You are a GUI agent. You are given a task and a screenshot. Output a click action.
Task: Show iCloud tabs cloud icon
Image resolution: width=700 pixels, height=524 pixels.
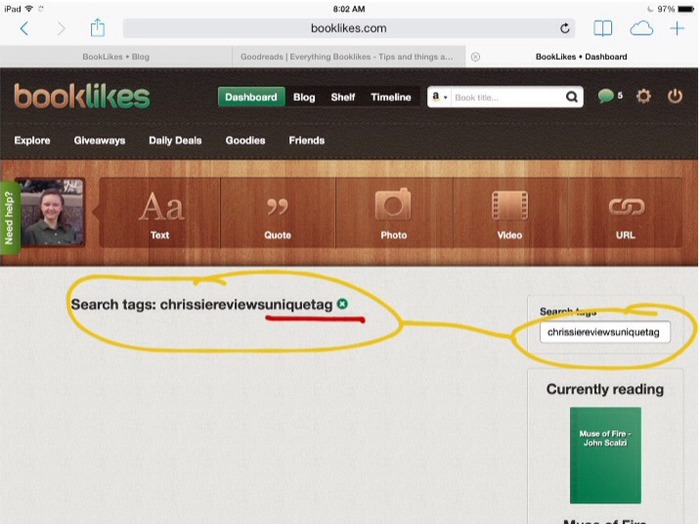coord(641,28)
